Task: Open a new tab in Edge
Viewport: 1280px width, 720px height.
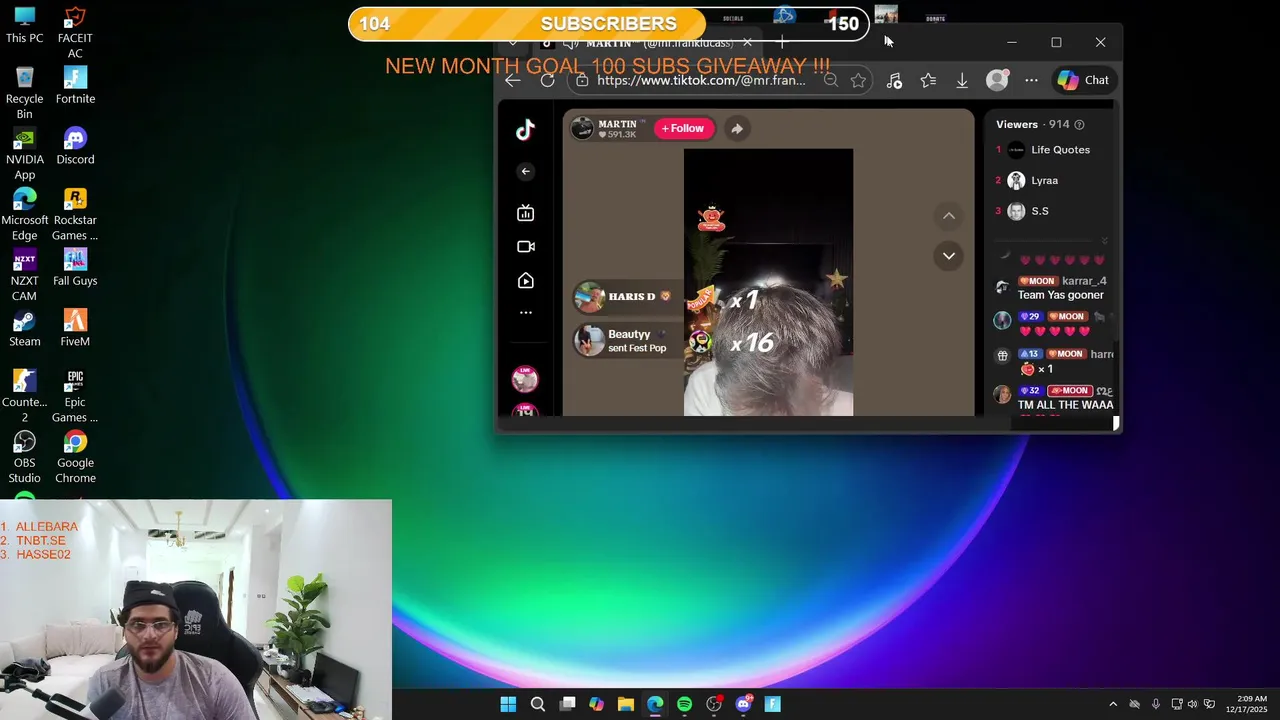Action: tap(783, 43)
